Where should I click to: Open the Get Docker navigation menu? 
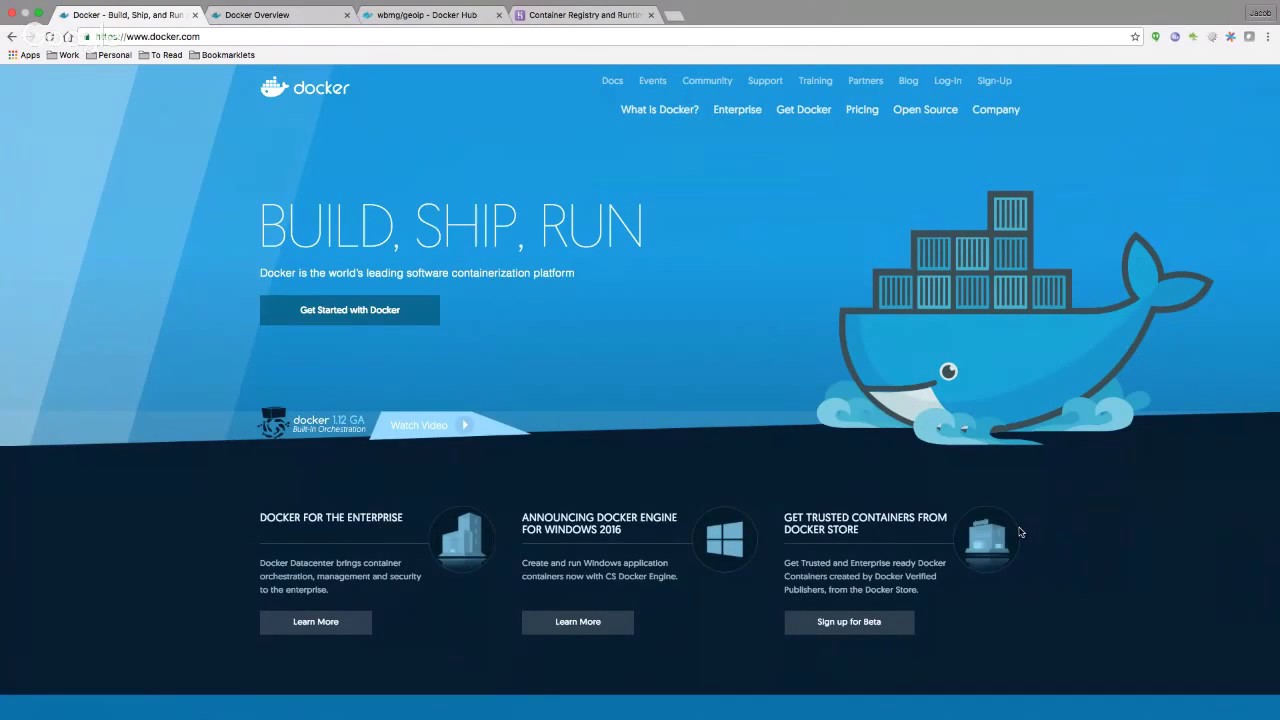[803, 110]
